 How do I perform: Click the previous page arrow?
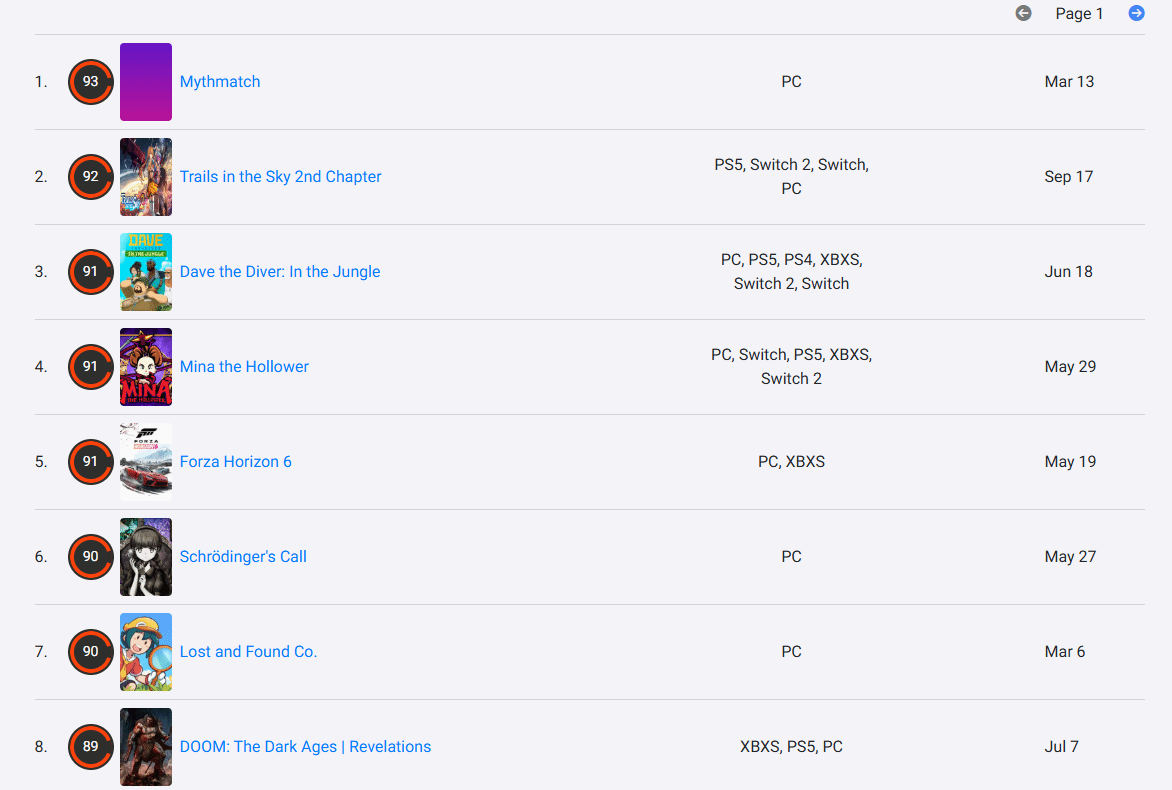(x=1023, y=13)
